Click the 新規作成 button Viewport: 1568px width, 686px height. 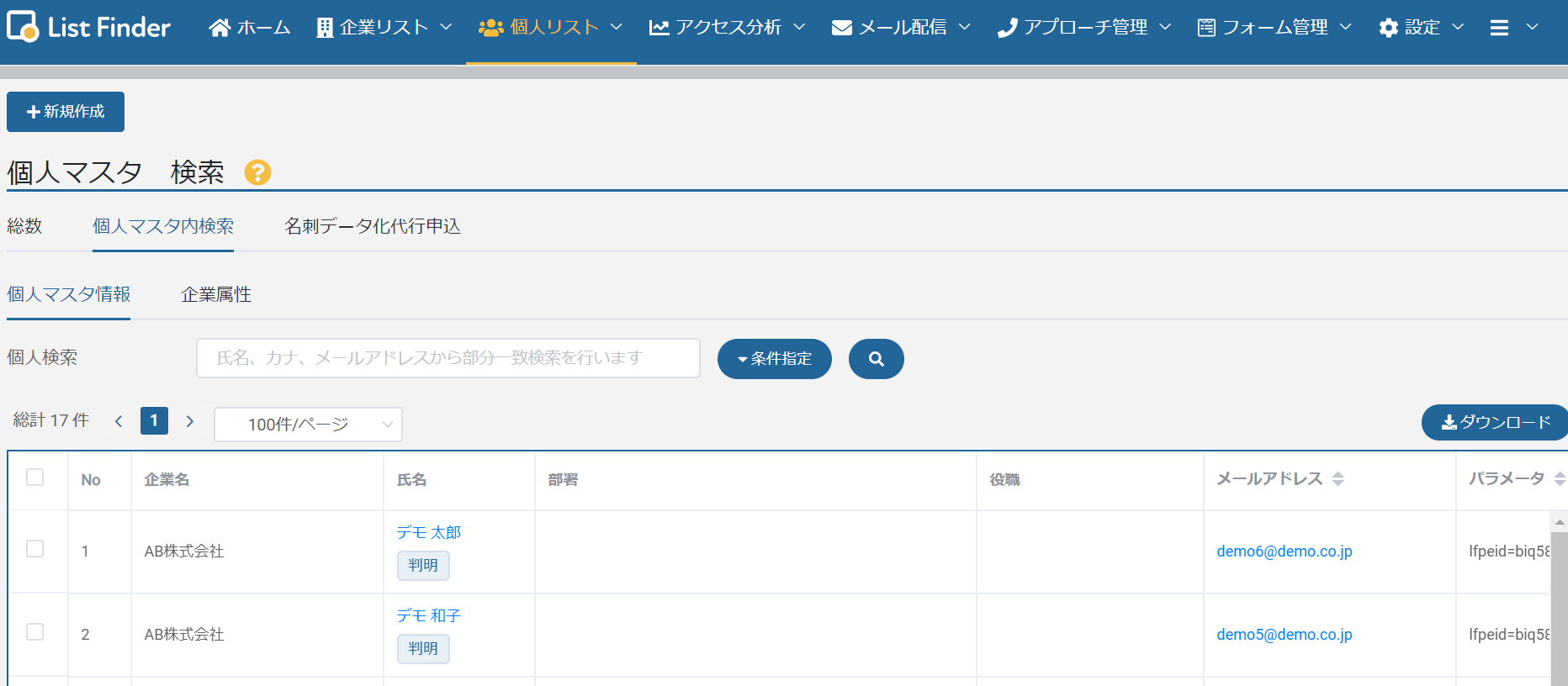(x=66, y=112)
